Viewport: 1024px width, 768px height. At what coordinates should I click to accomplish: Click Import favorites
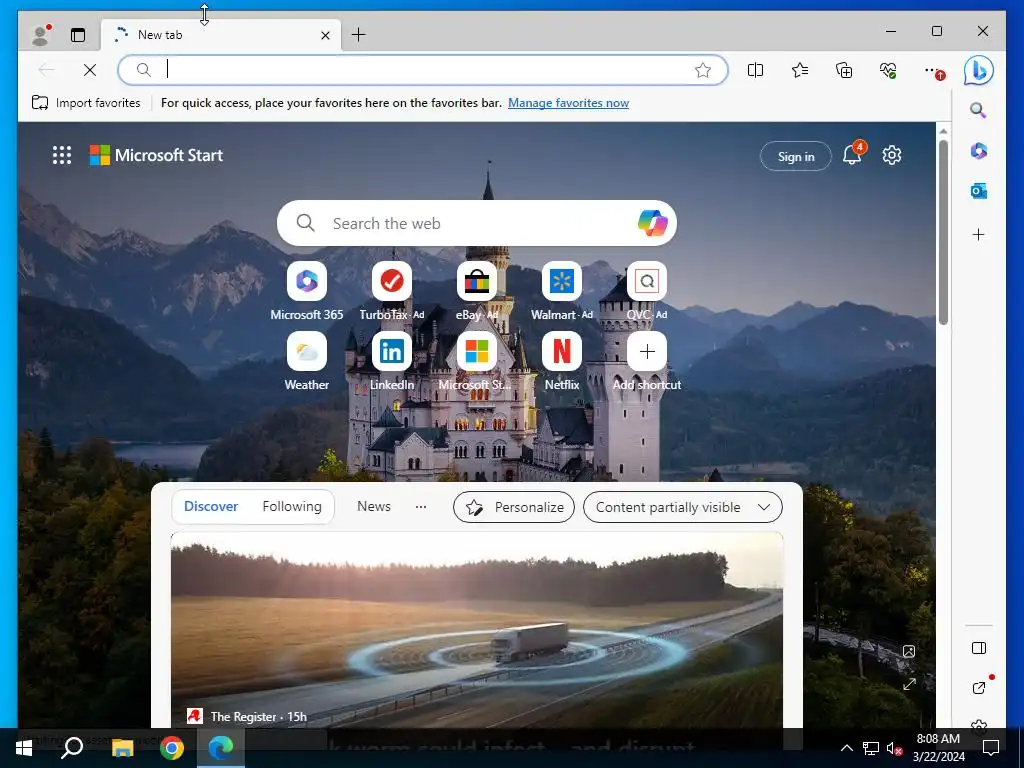point(86,103)
